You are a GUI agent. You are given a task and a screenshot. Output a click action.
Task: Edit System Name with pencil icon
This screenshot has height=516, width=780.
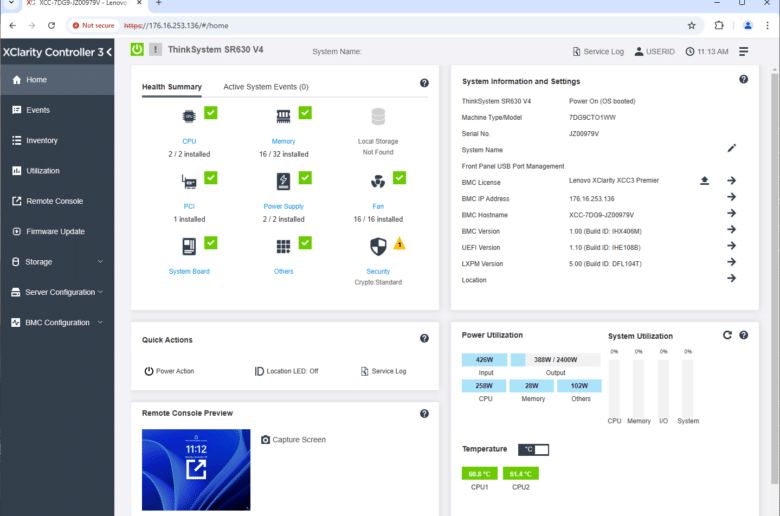tap(731, 148)
